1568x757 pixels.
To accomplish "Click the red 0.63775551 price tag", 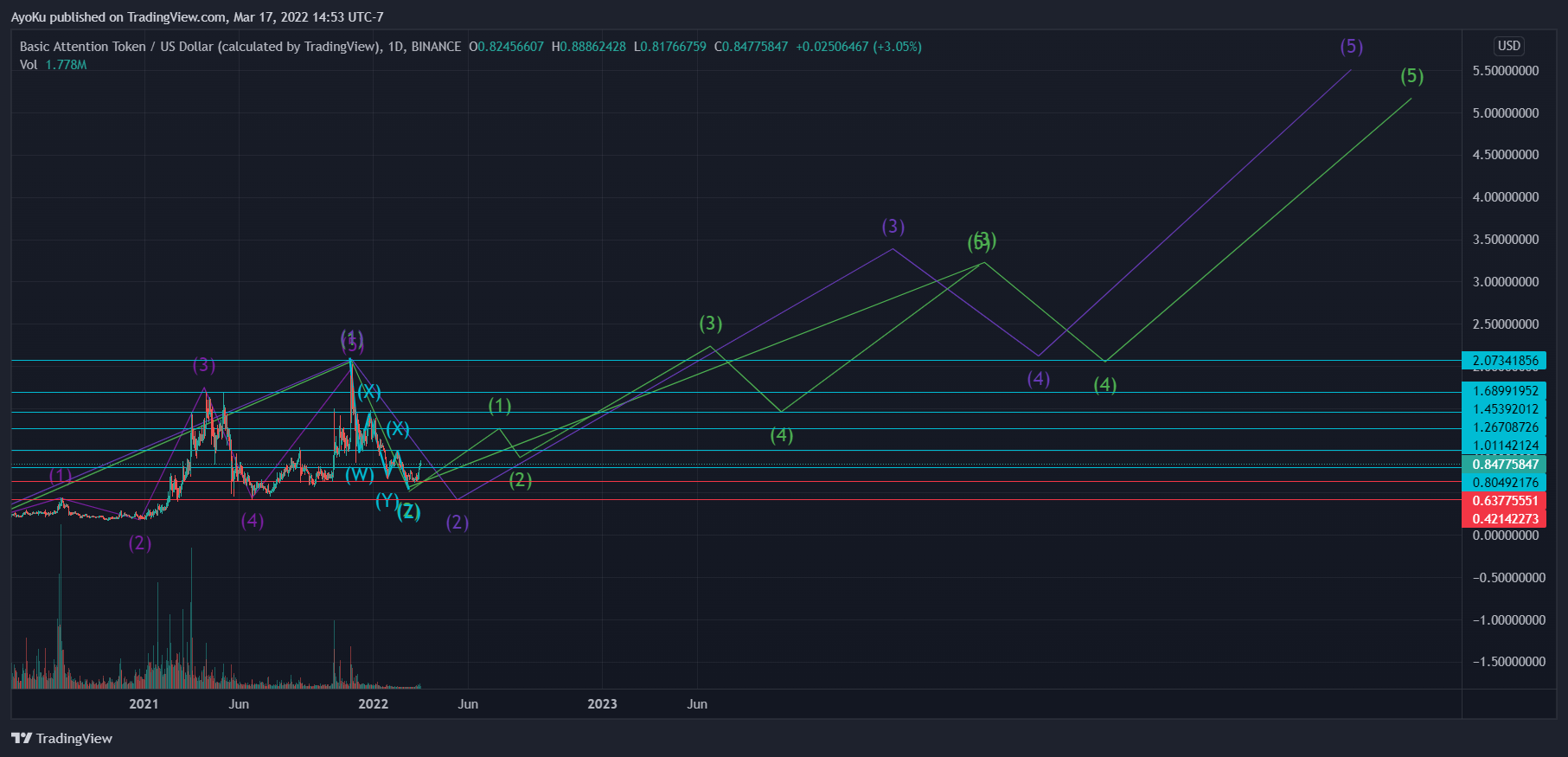I will pos(1505,501).
